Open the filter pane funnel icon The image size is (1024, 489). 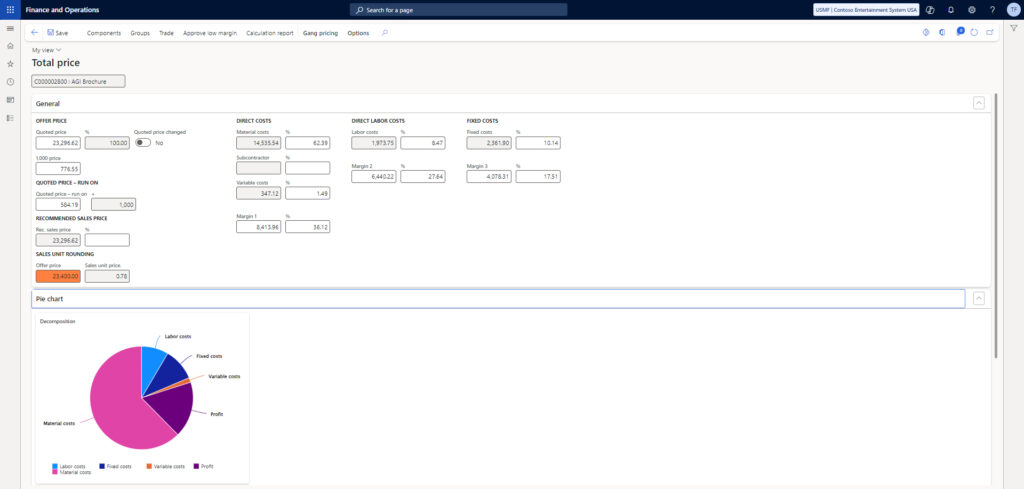pyautogui.click(x=1013, y=28)
